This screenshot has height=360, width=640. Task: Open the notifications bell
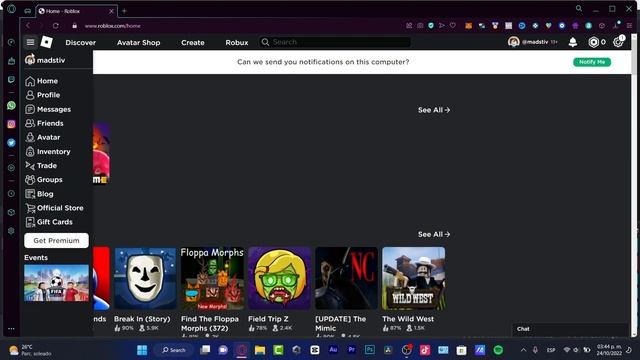(x=573, y=42)
